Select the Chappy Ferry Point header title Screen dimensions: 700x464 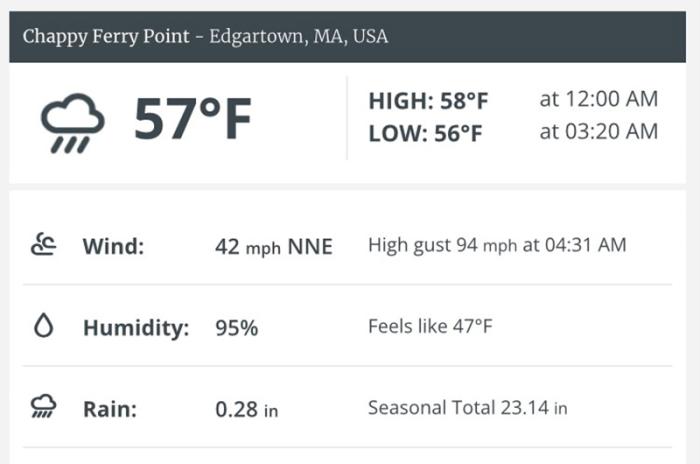point(205,37)
